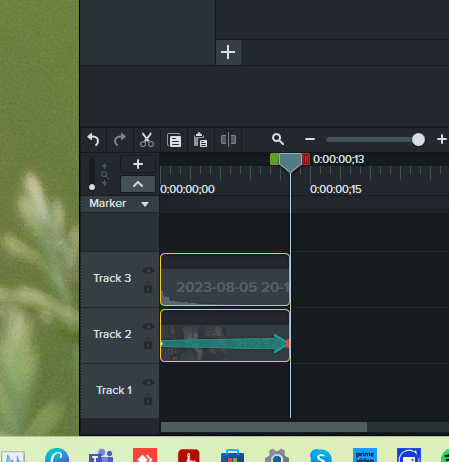
Task: Open Skype from taskbar
Action: click(x=321, y=456)
